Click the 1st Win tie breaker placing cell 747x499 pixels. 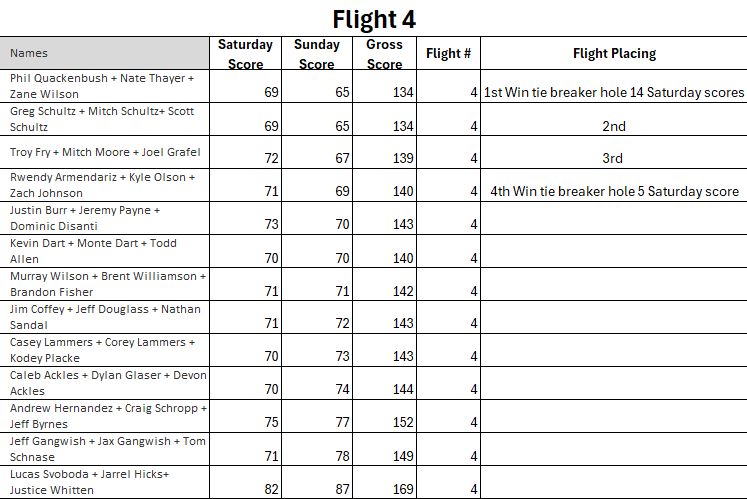pyautogui.click(x=614, y=93)
